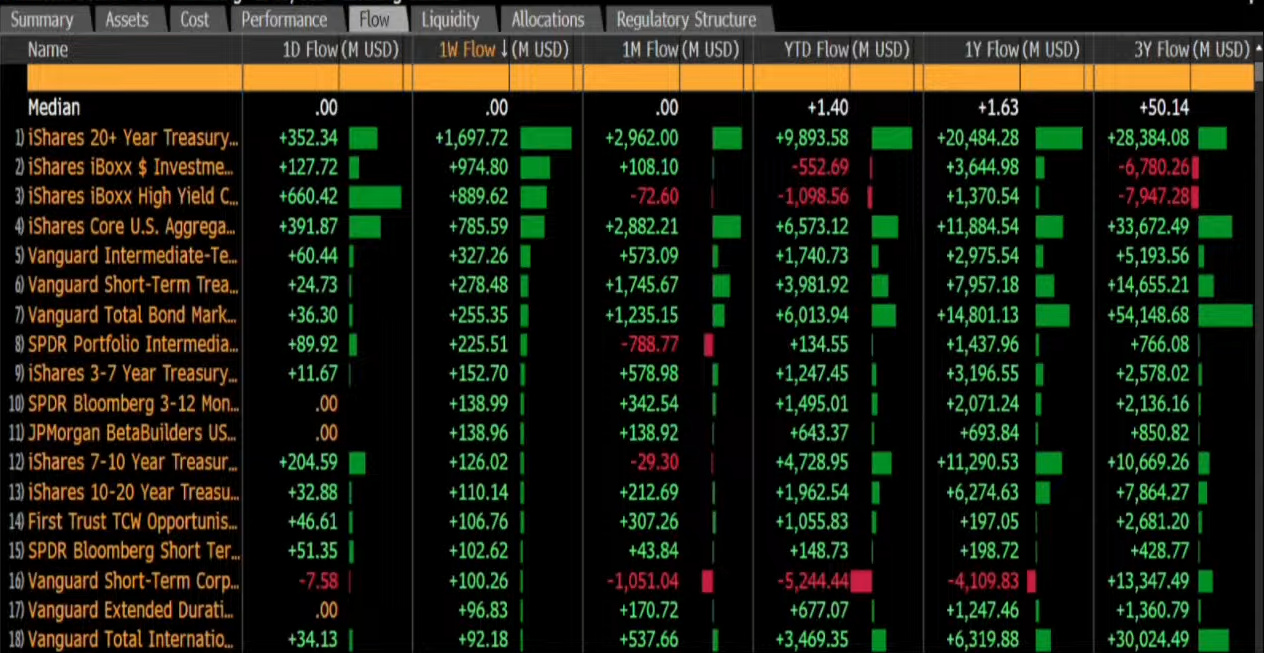Click the +30,024.49 3Y flow value
The width and height of the screenshot is (1264, 653).
click(1147, 640)
